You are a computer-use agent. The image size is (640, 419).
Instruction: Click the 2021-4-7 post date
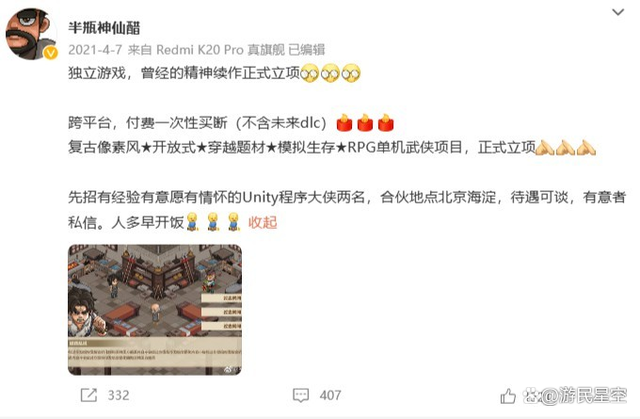[x=95, y=50]
